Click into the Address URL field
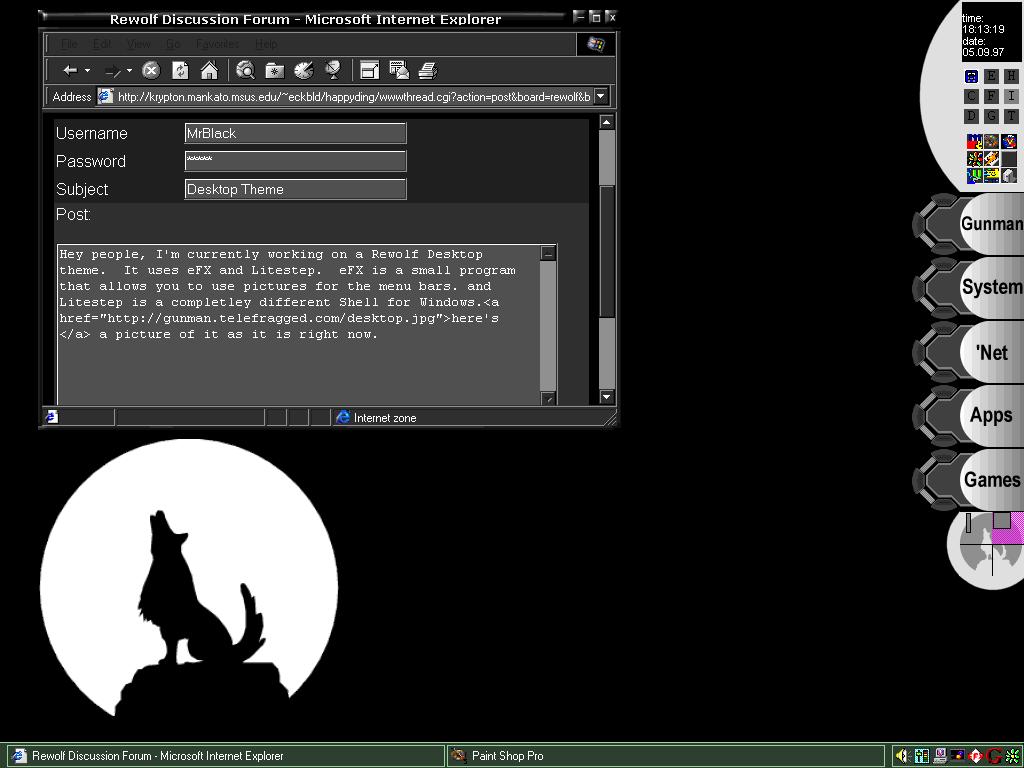The image size is (1024, 768). pyautogui.click(x=353, y=97)
